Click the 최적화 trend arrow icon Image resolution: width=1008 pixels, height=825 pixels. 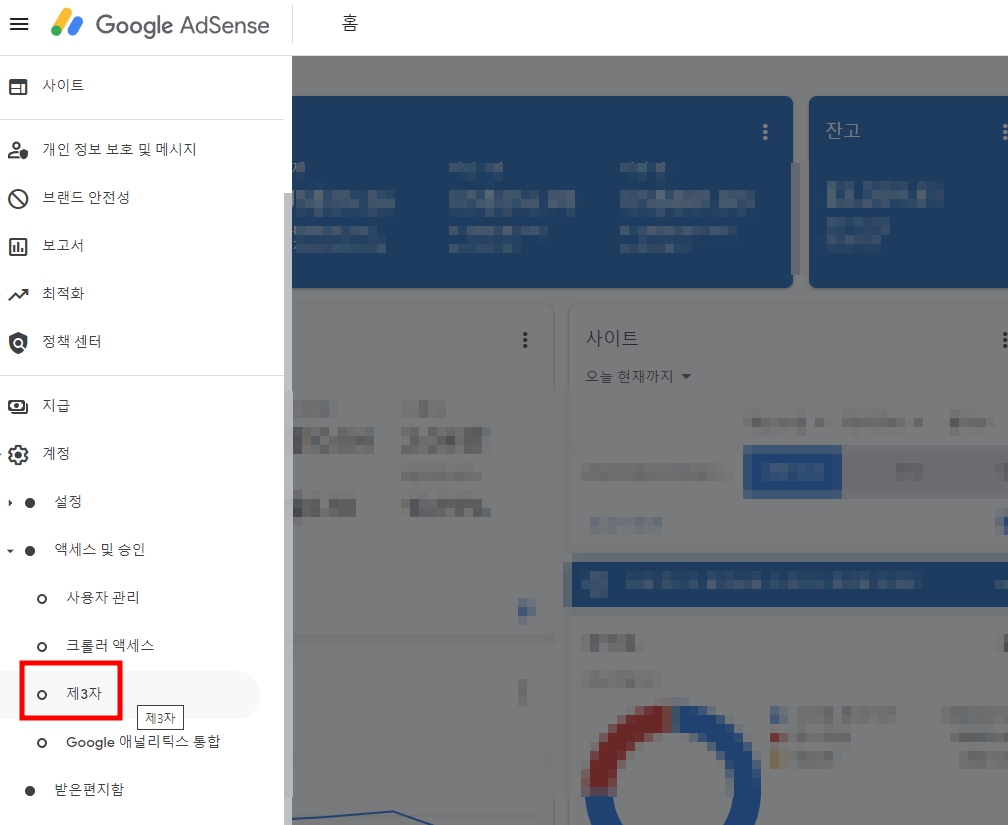point(18,295)
